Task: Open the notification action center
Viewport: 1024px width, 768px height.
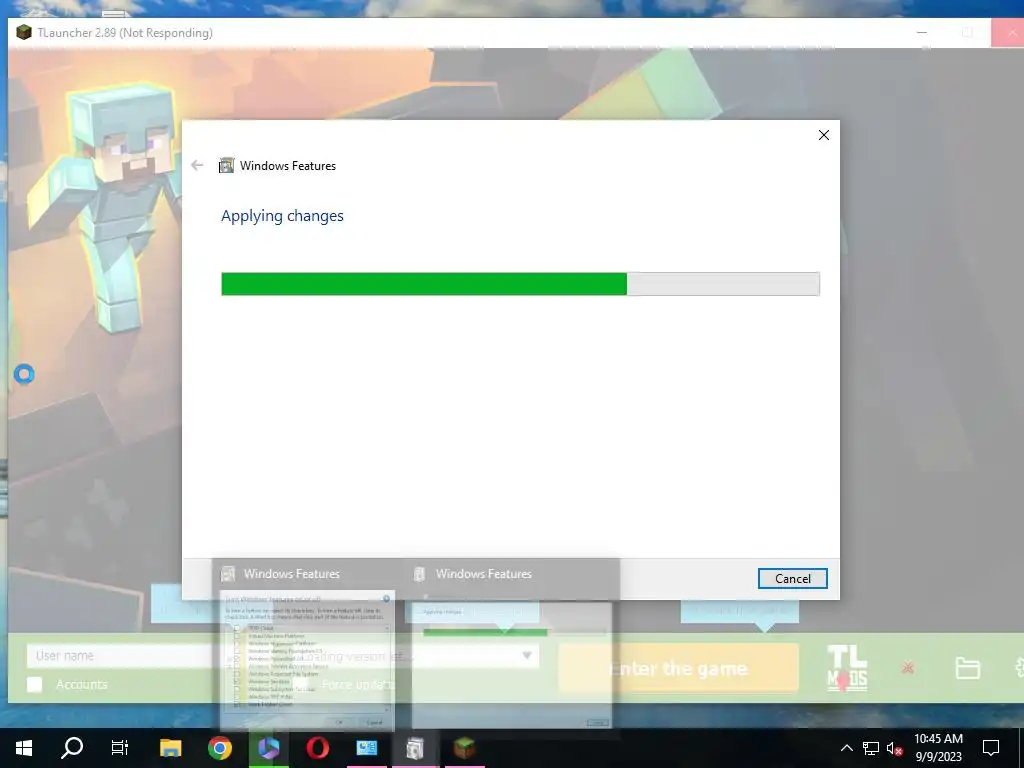Action: [x=991, y=748]
